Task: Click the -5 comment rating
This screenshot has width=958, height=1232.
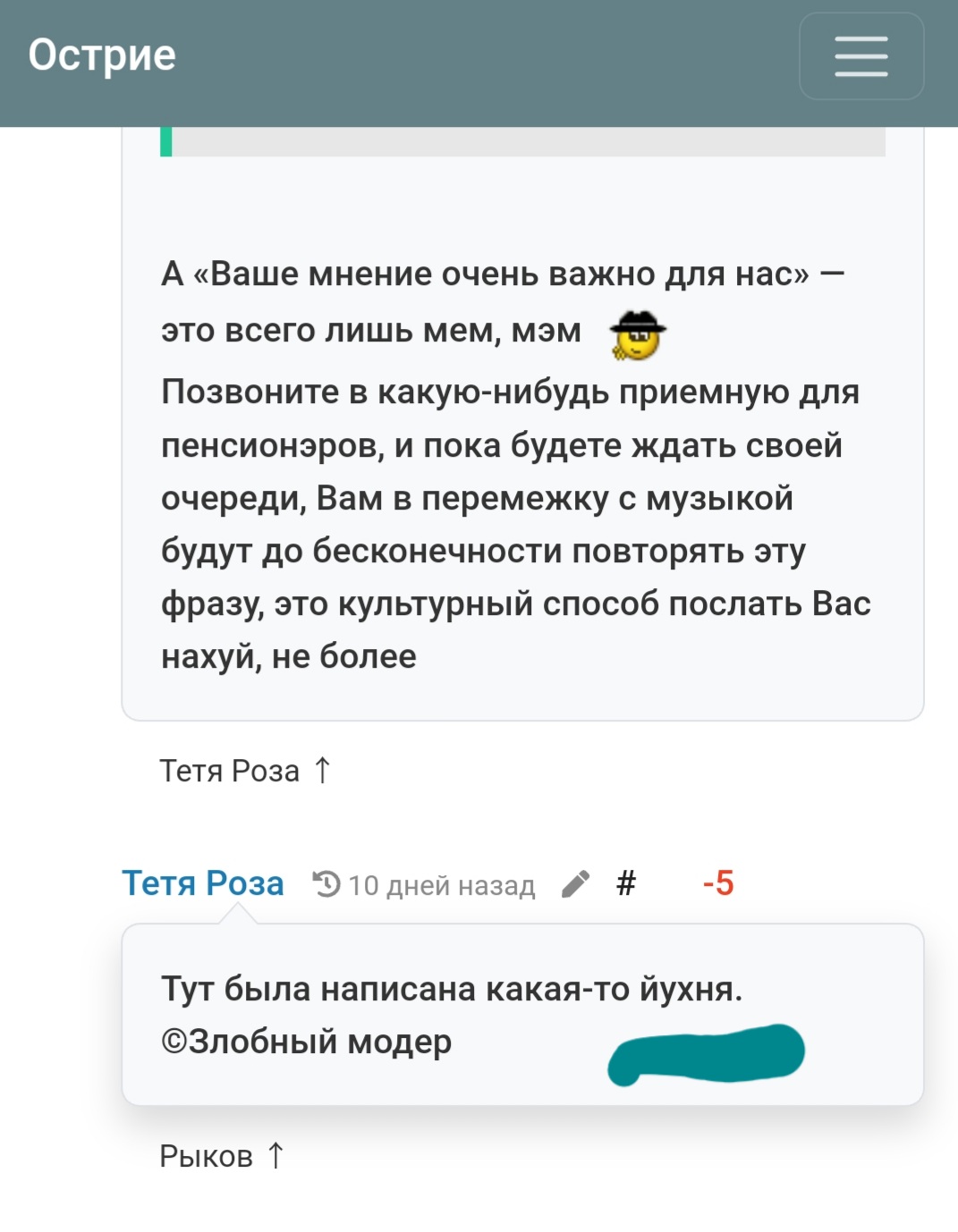Action: click(x=718, y=883)
